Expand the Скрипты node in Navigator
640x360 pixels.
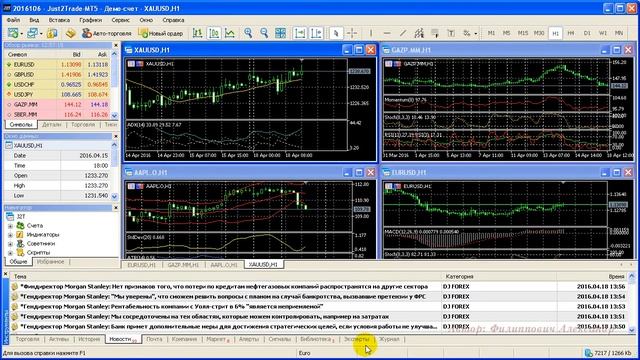coord(10,253)
